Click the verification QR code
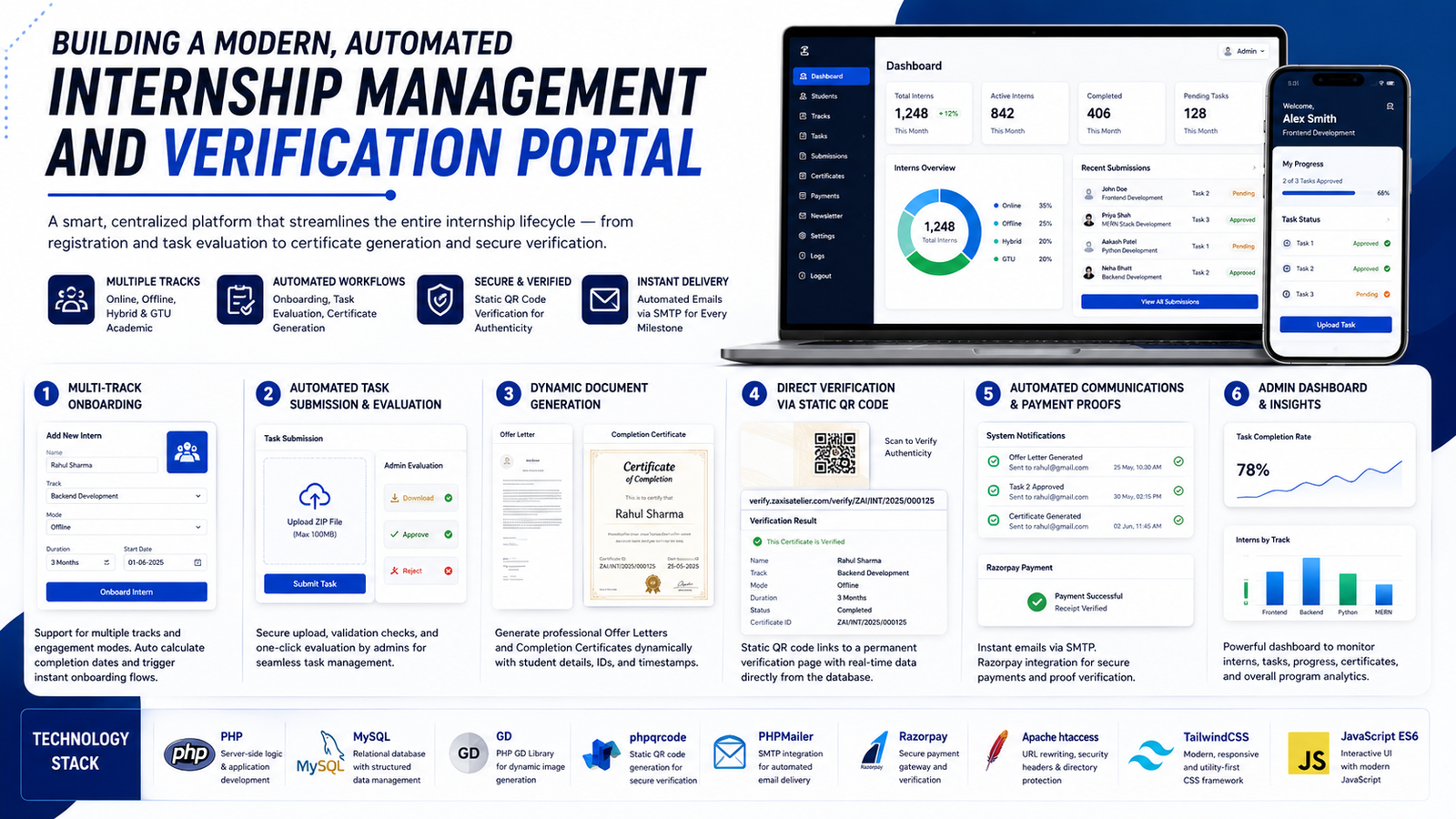The image size is (1456, 819). tap(834, 453)
